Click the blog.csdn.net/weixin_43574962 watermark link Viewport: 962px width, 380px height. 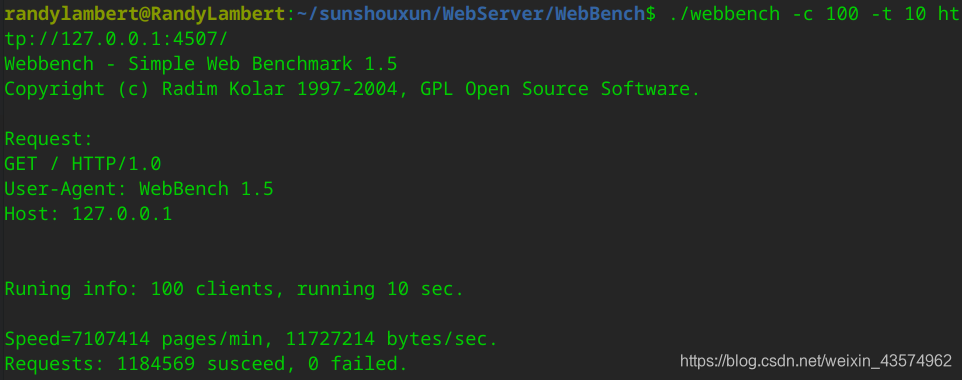point(816,361)
